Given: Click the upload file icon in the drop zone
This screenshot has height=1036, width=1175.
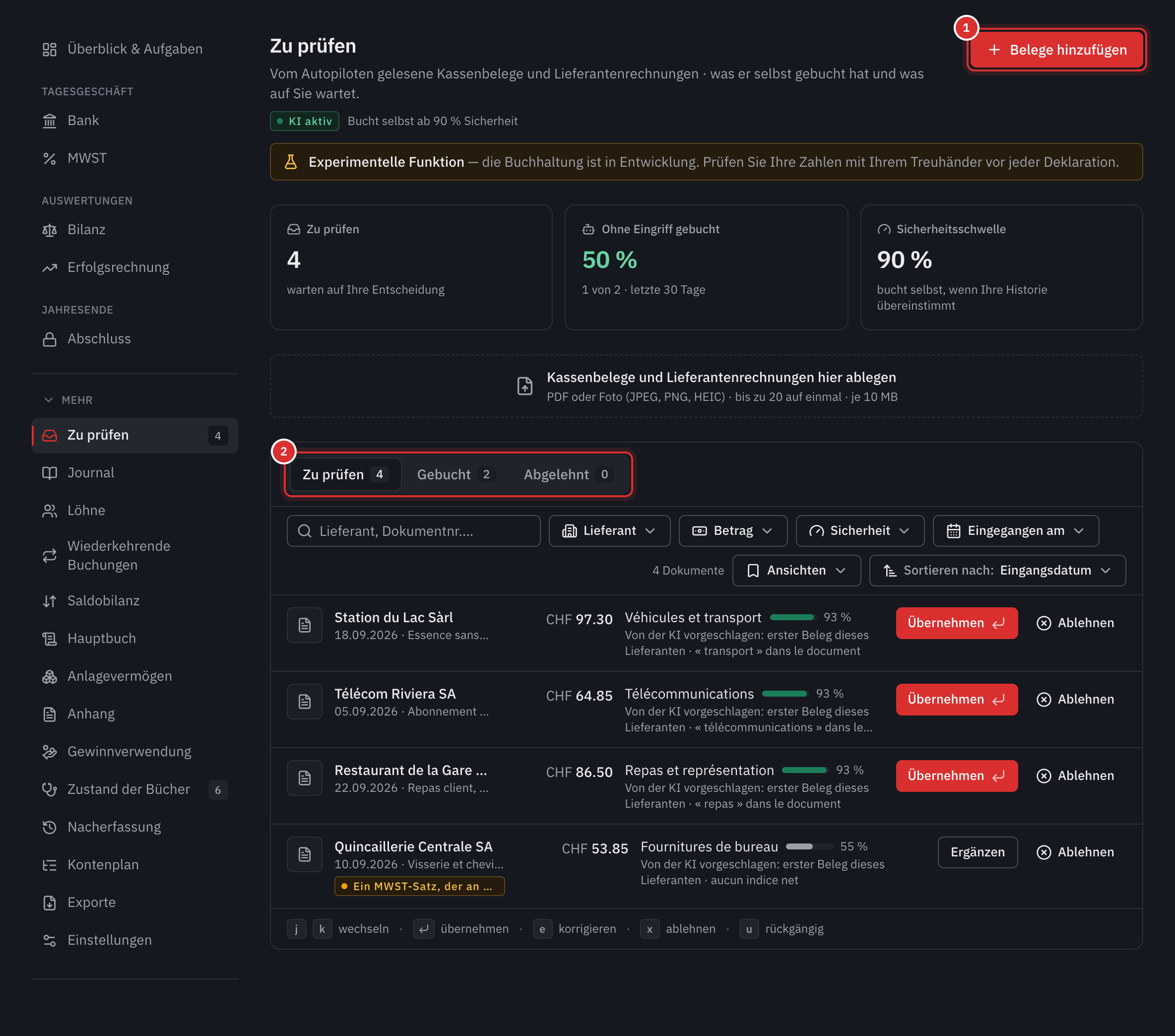Looking at the screenshot, I should click(525, 386).
